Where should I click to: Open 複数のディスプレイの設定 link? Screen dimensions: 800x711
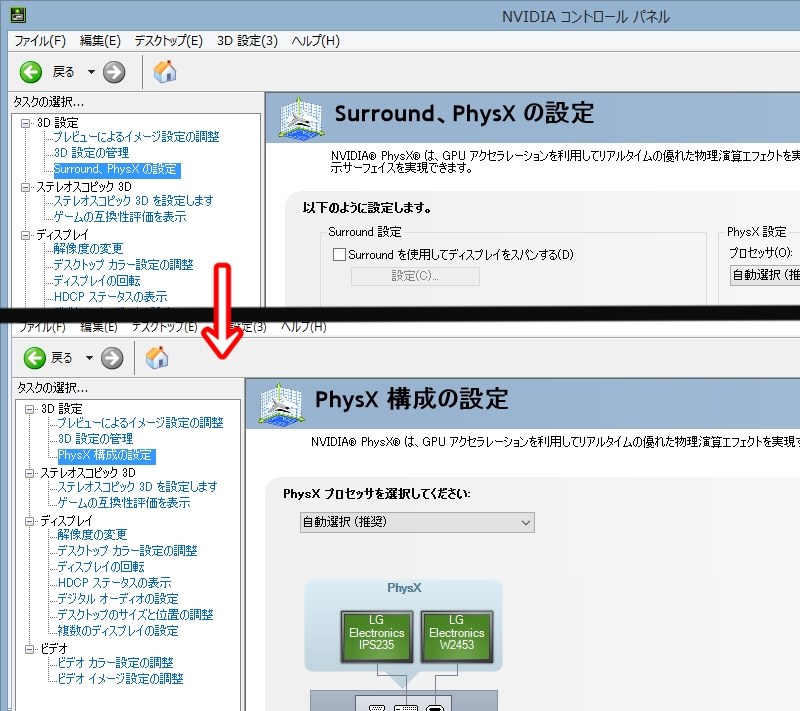point(118,631)
